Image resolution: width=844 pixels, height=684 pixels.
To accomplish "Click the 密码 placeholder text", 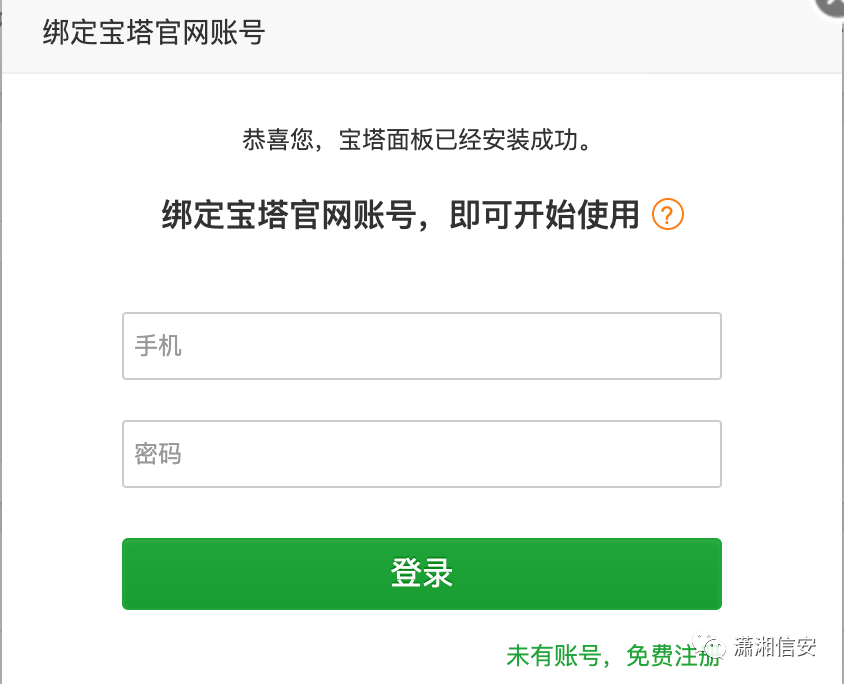I will [158, 454].
